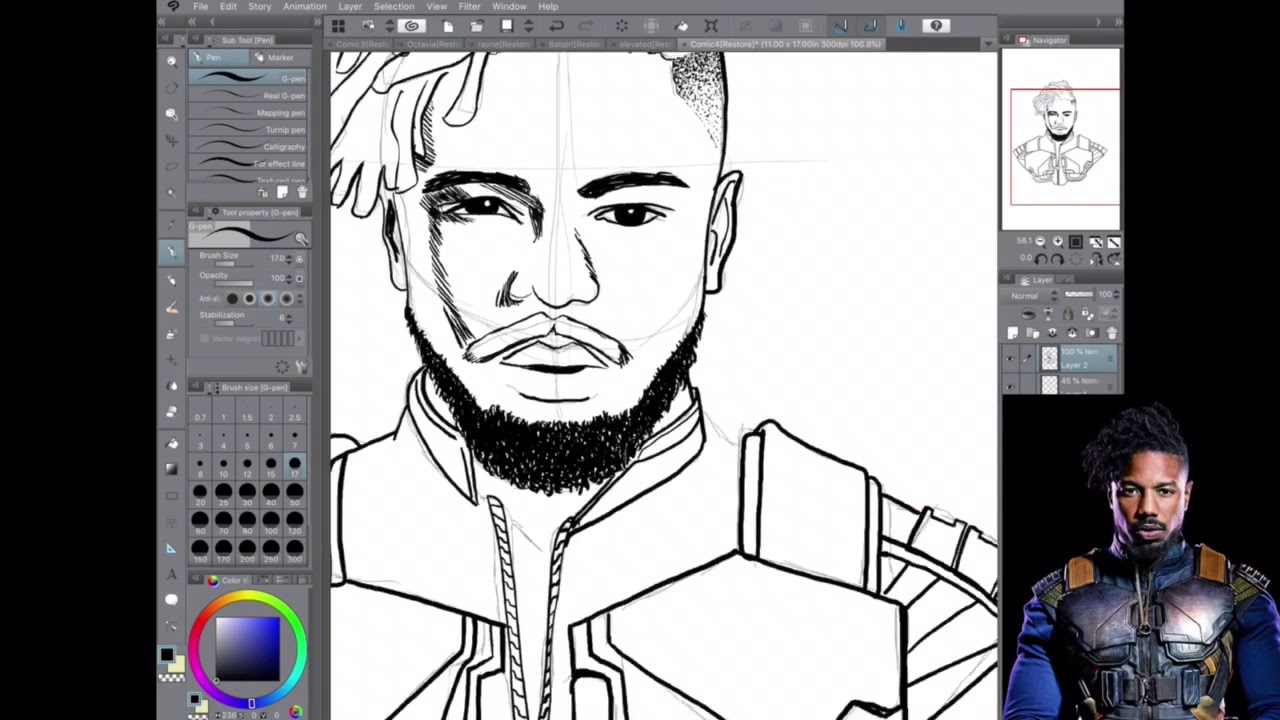Image resolution: width=1280 pixels, height=720 pixels.
Task: Adjust Stabilization value stepper
Action: point(291,318)
